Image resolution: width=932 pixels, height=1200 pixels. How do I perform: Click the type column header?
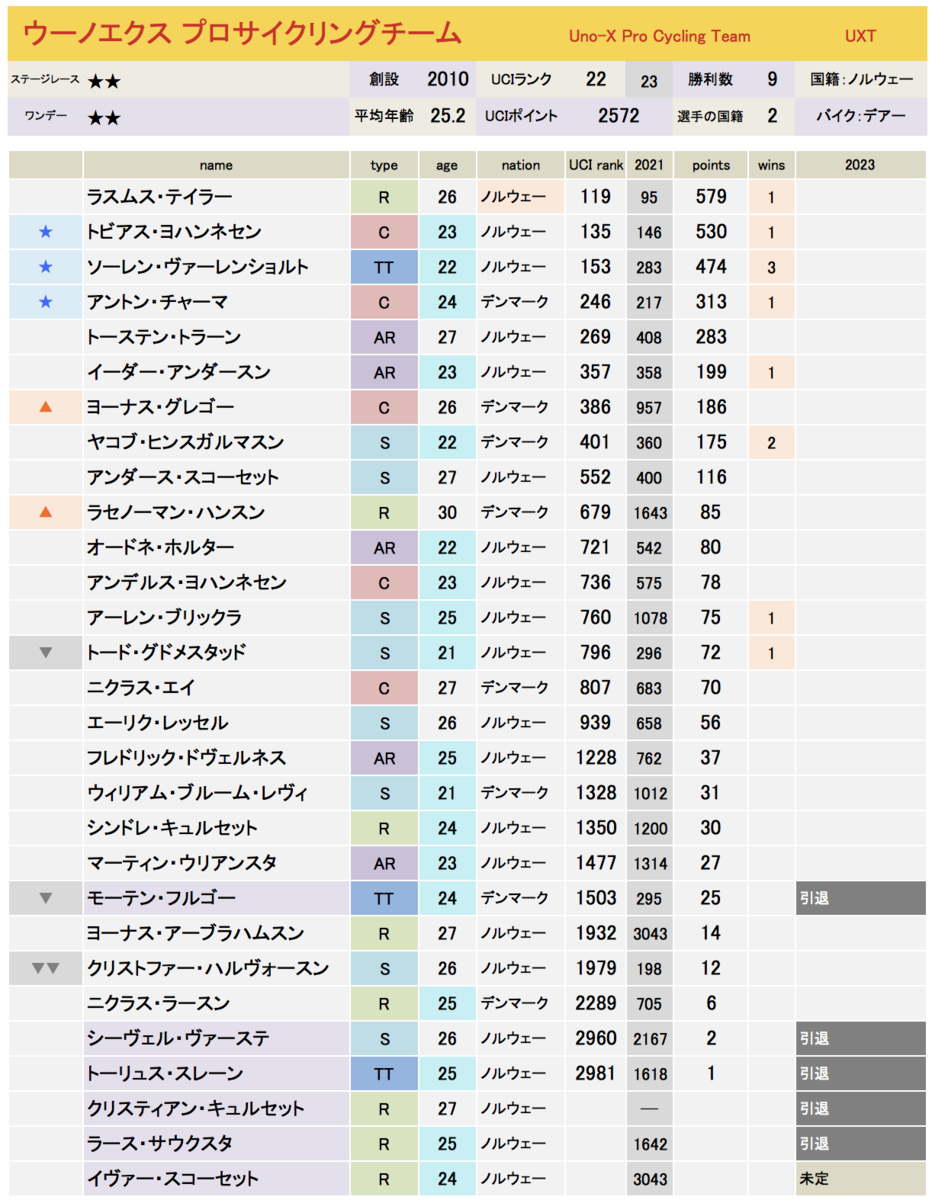tap(384, 165)
